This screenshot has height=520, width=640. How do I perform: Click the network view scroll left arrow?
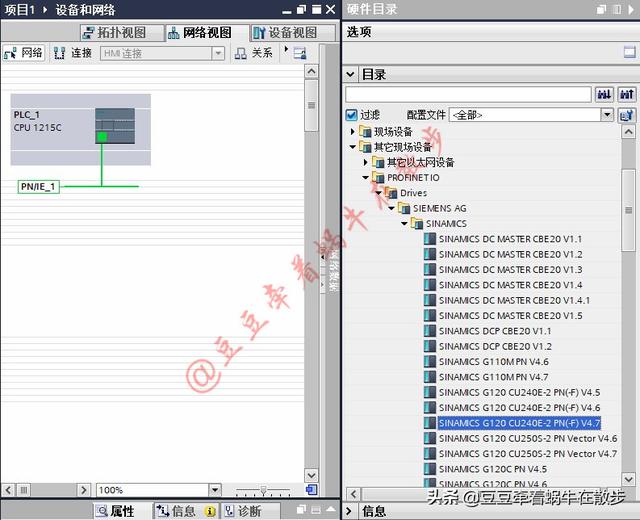(8, 489)
